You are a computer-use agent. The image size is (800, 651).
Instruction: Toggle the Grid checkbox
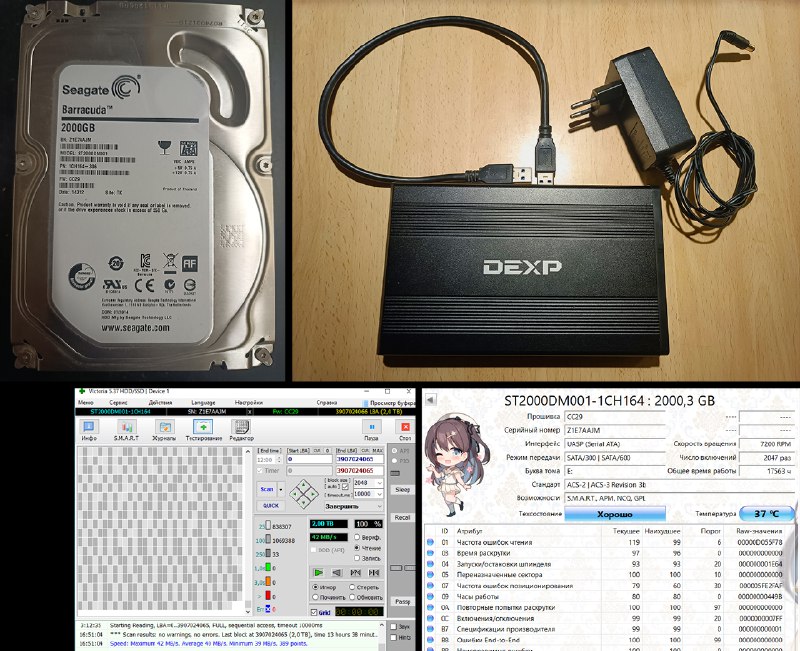pos(314,612)
